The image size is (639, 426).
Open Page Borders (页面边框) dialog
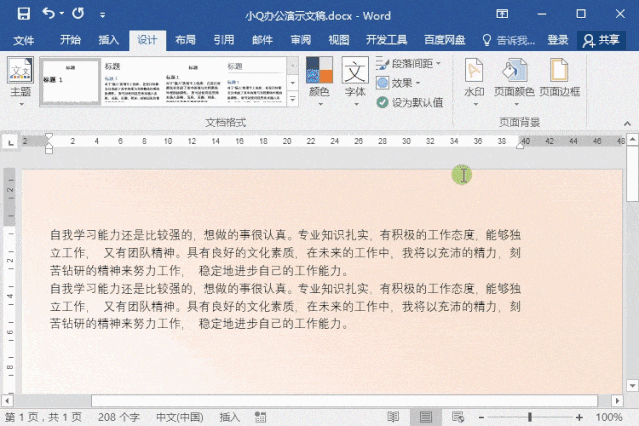558,80
